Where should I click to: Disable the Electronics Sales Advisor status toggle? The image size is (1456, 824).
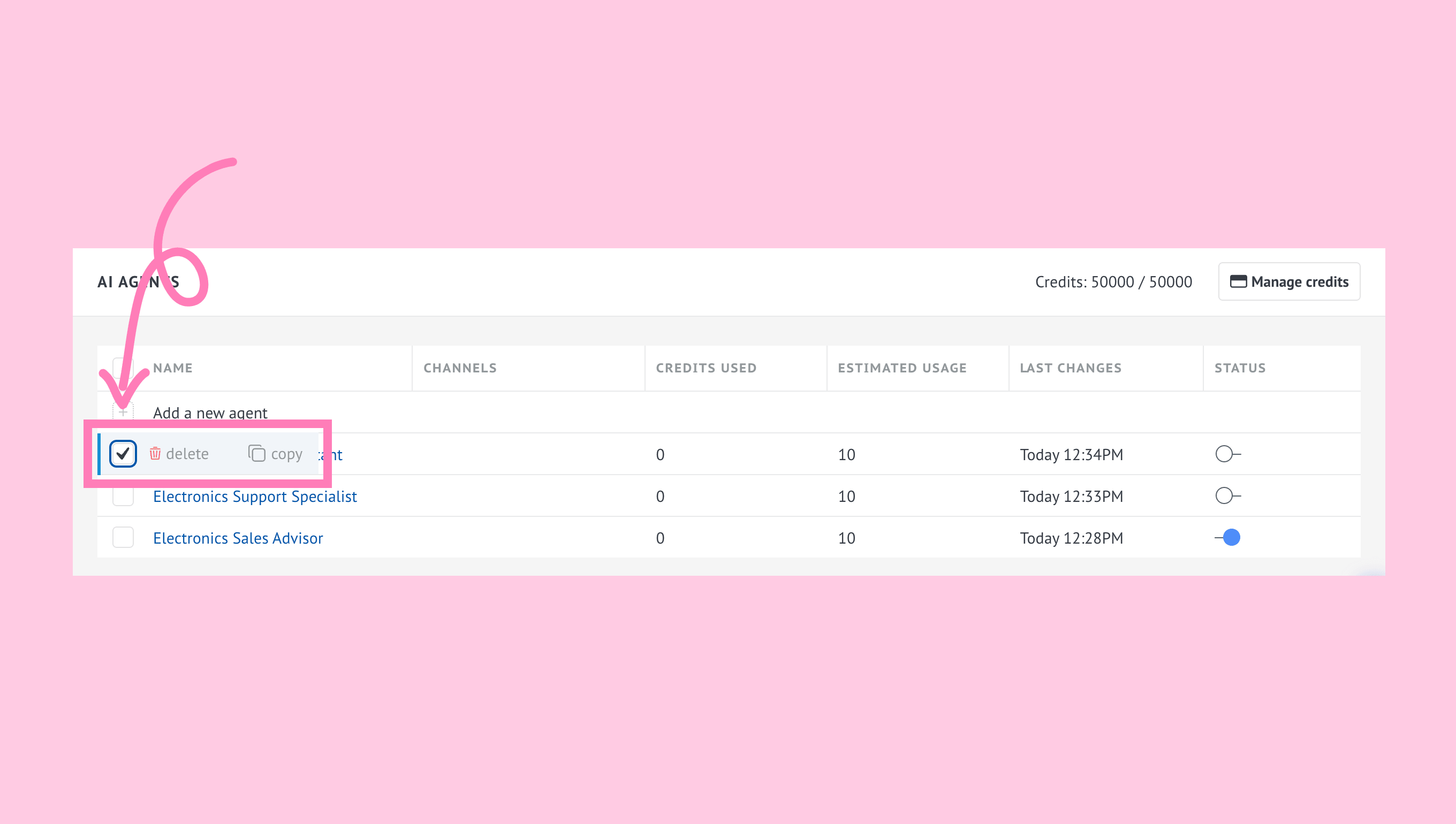(1228, 537)
